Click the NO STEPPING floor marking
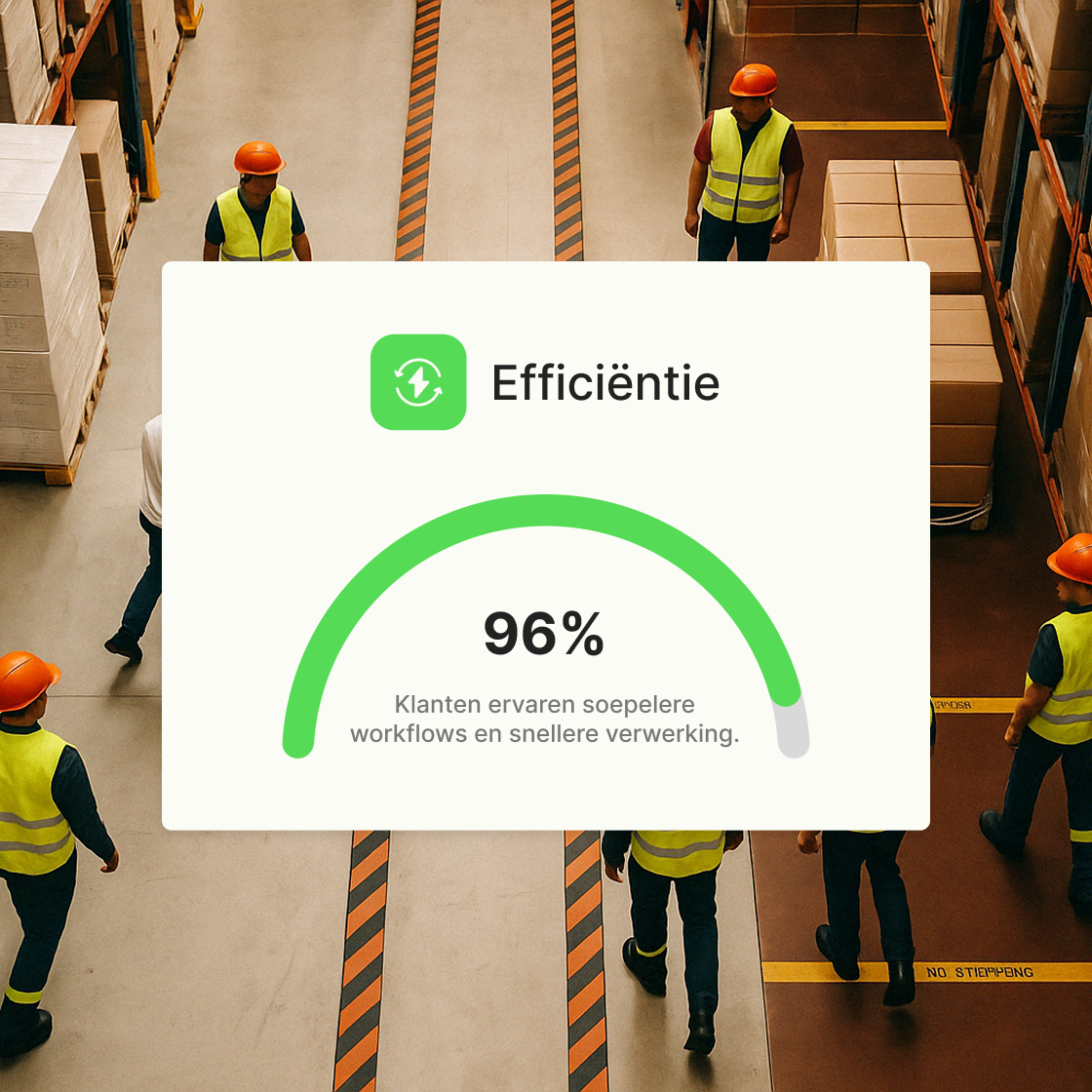The image size is (1092, 1092). click(979, 972)
